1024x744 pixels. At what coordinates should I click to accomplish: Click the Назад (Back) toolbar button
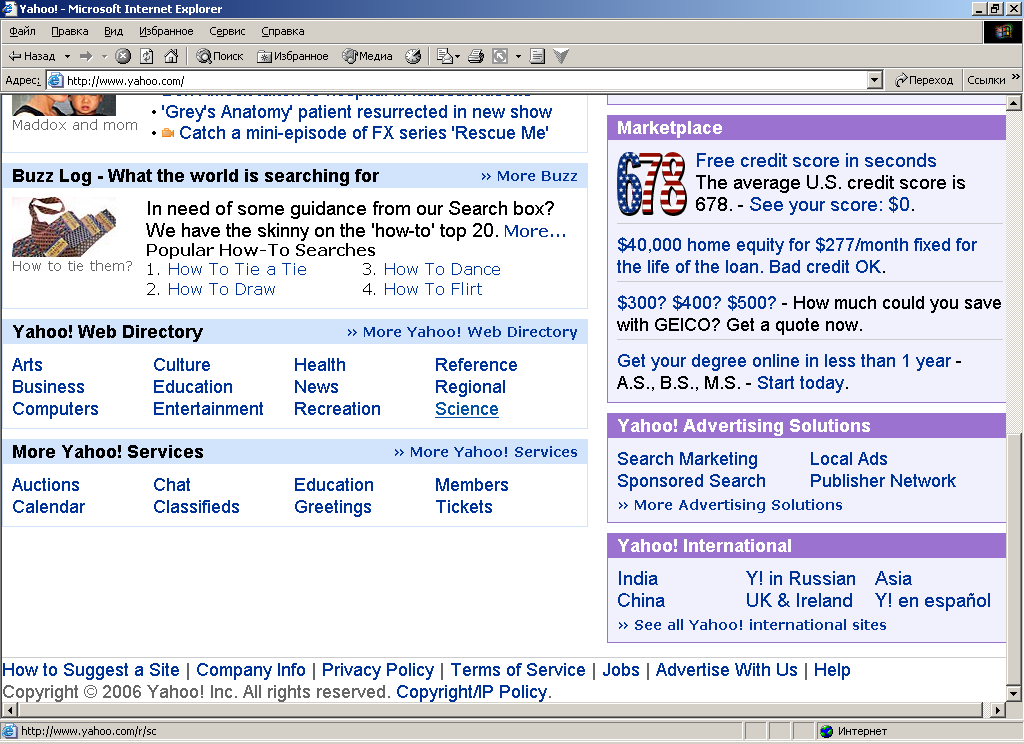pos(31,56)
